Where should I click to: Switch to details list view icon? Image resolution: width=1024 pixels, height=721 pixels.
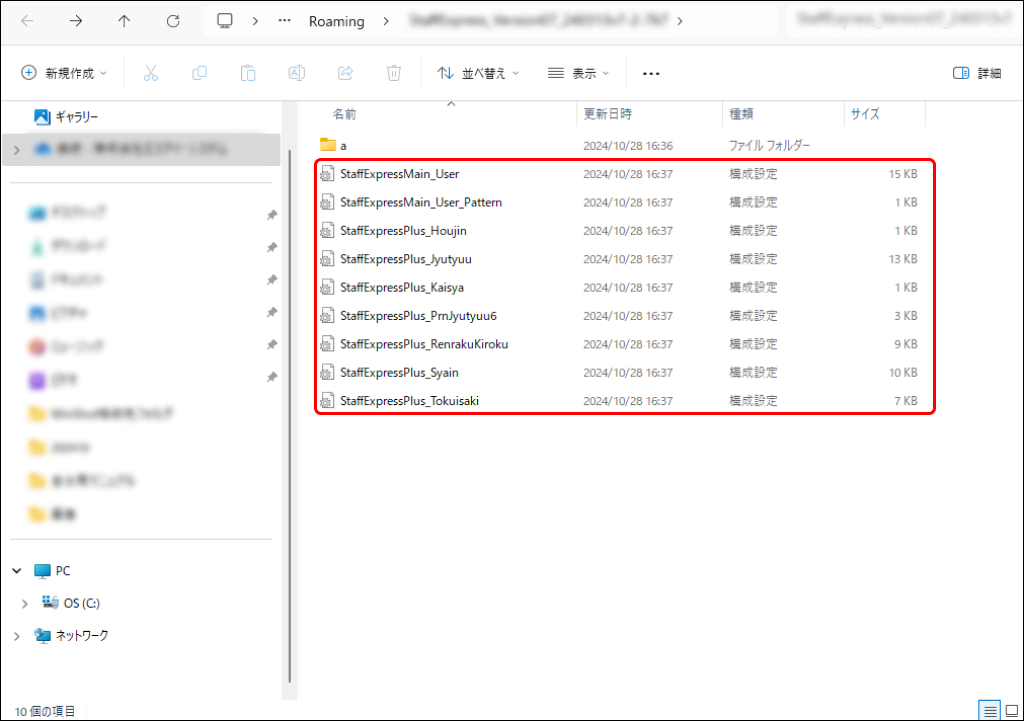coord(990,711)
